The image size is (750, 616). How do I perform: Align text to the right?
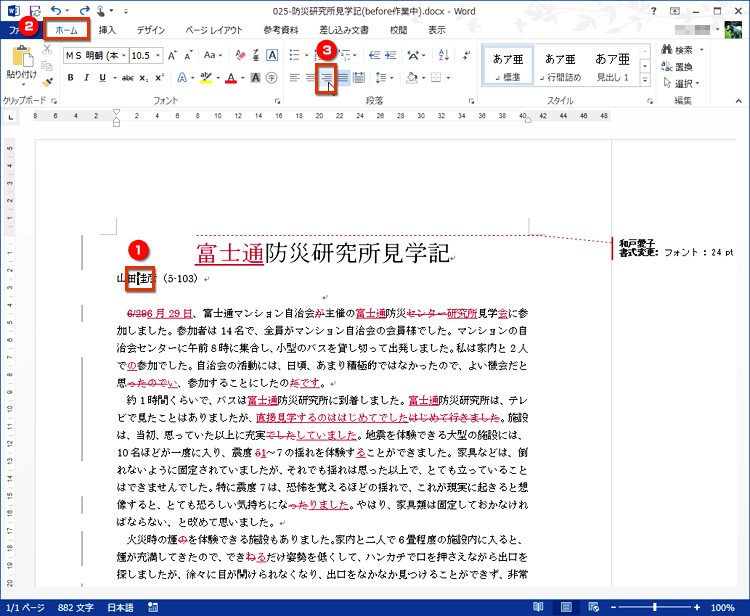327,77
